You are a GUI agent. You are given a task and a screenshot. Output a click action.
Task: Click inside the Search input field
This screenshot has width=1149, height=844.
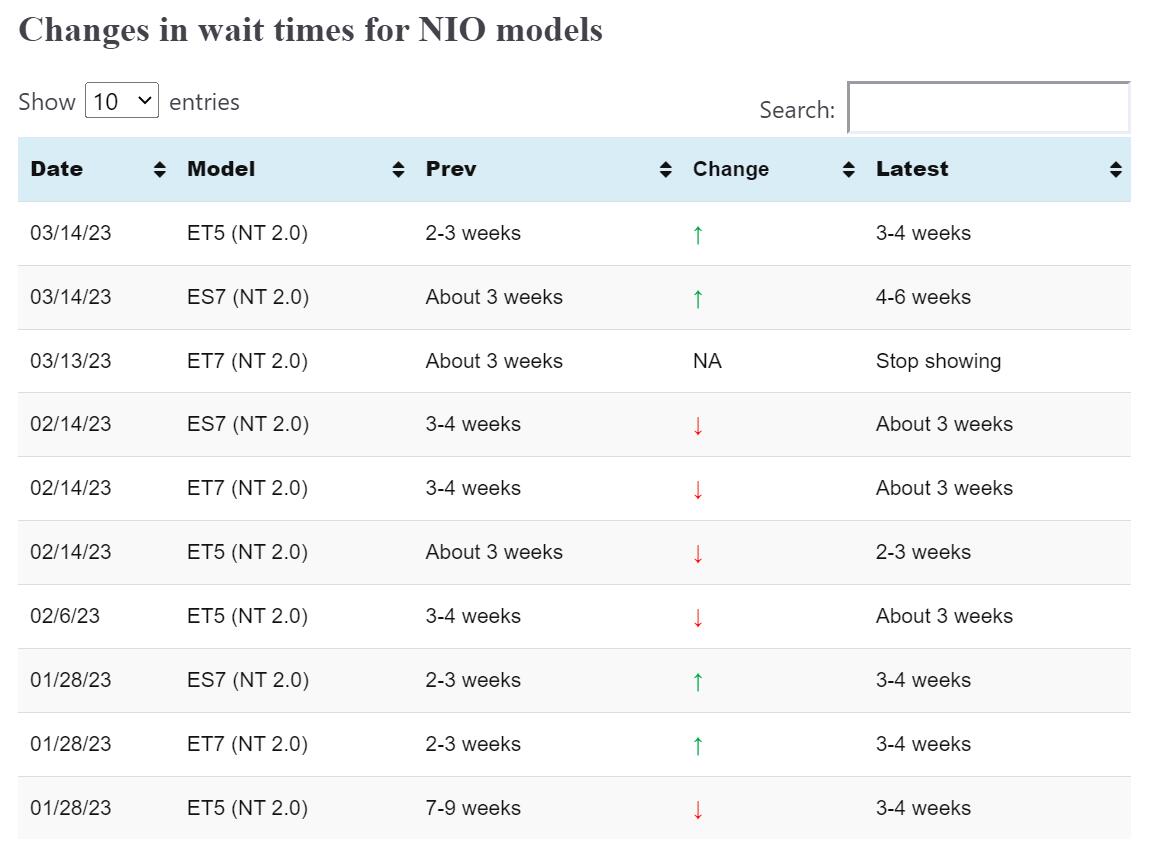point(988,108)
